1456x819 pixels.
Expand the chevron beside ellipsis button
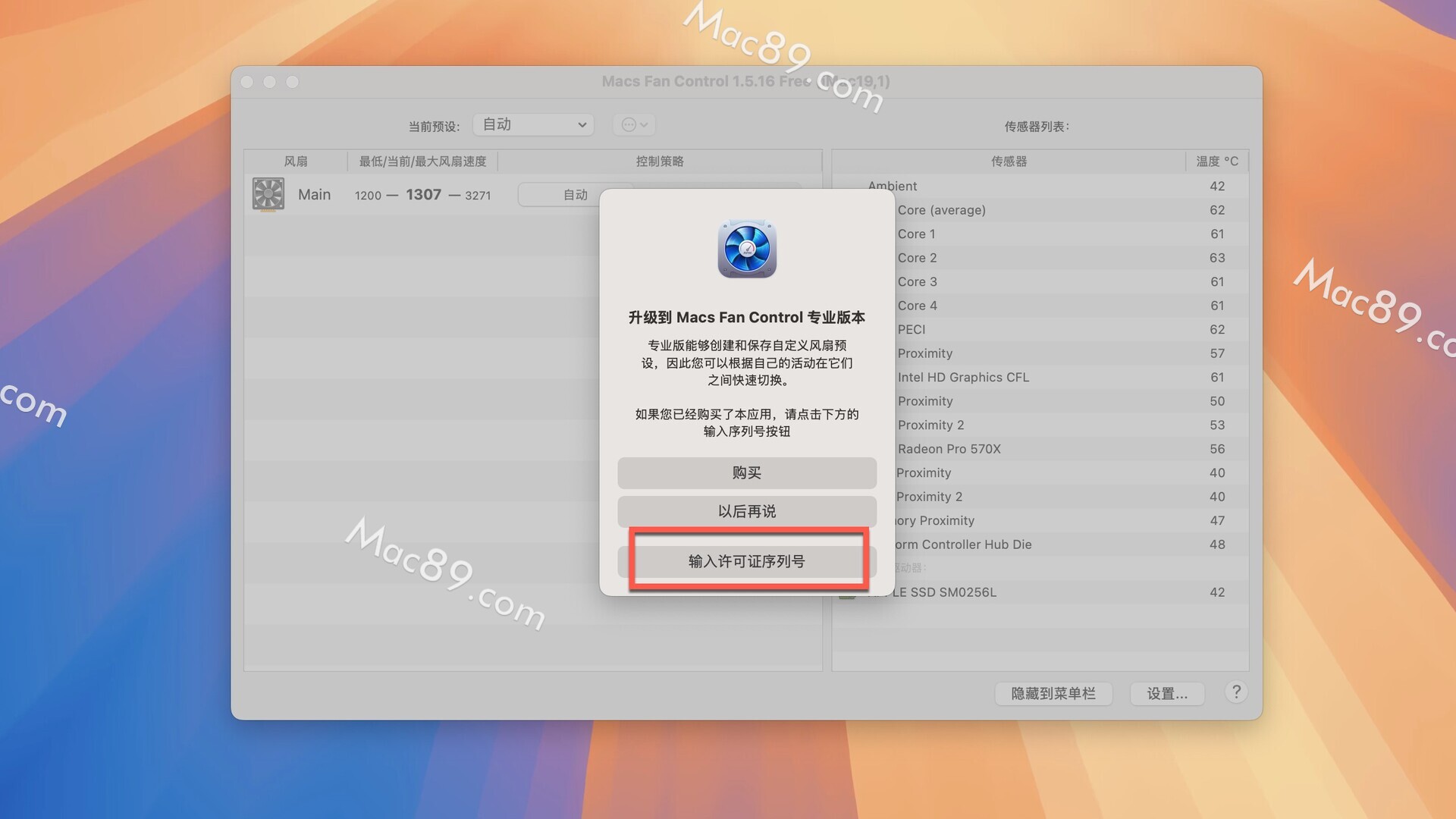pos(644,124)
